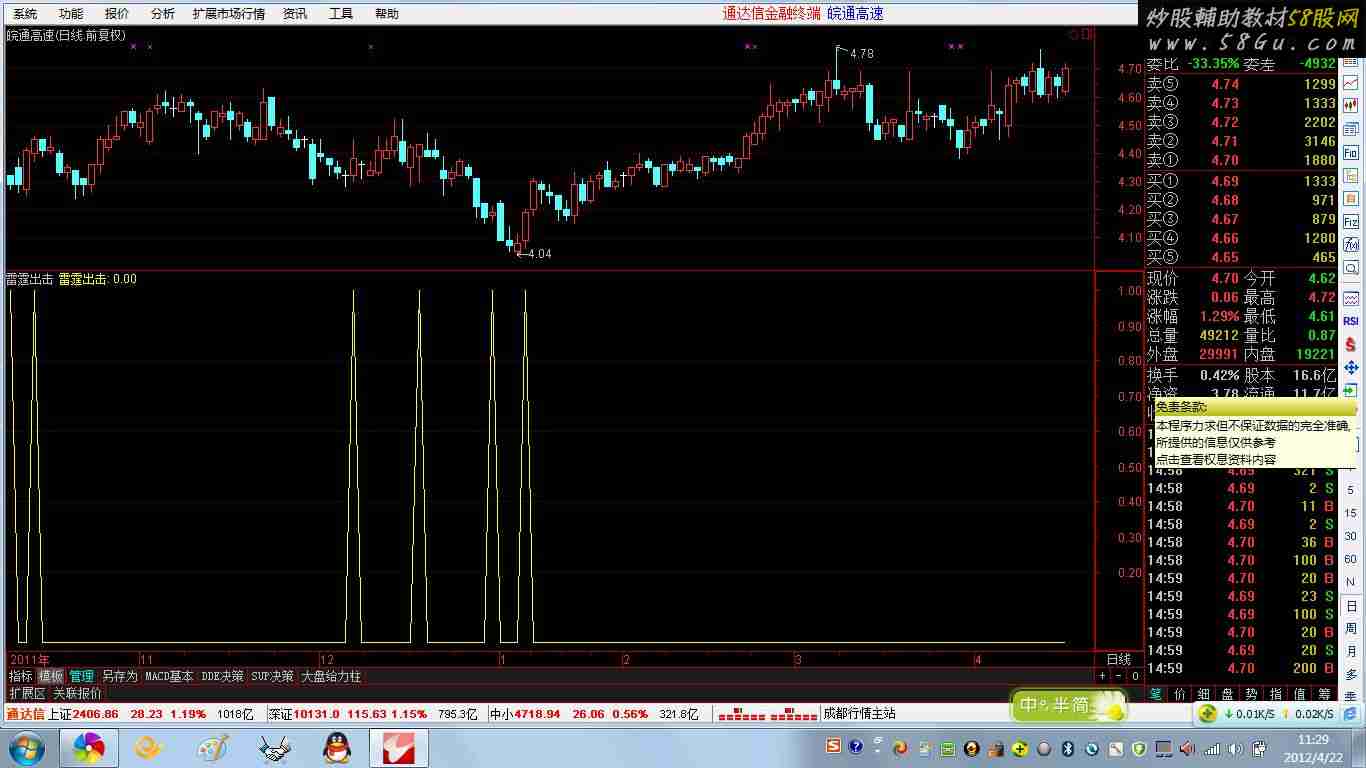
Task: Click the candlestick chart icon in right toolbar
Action: [x=1351, y=106]
